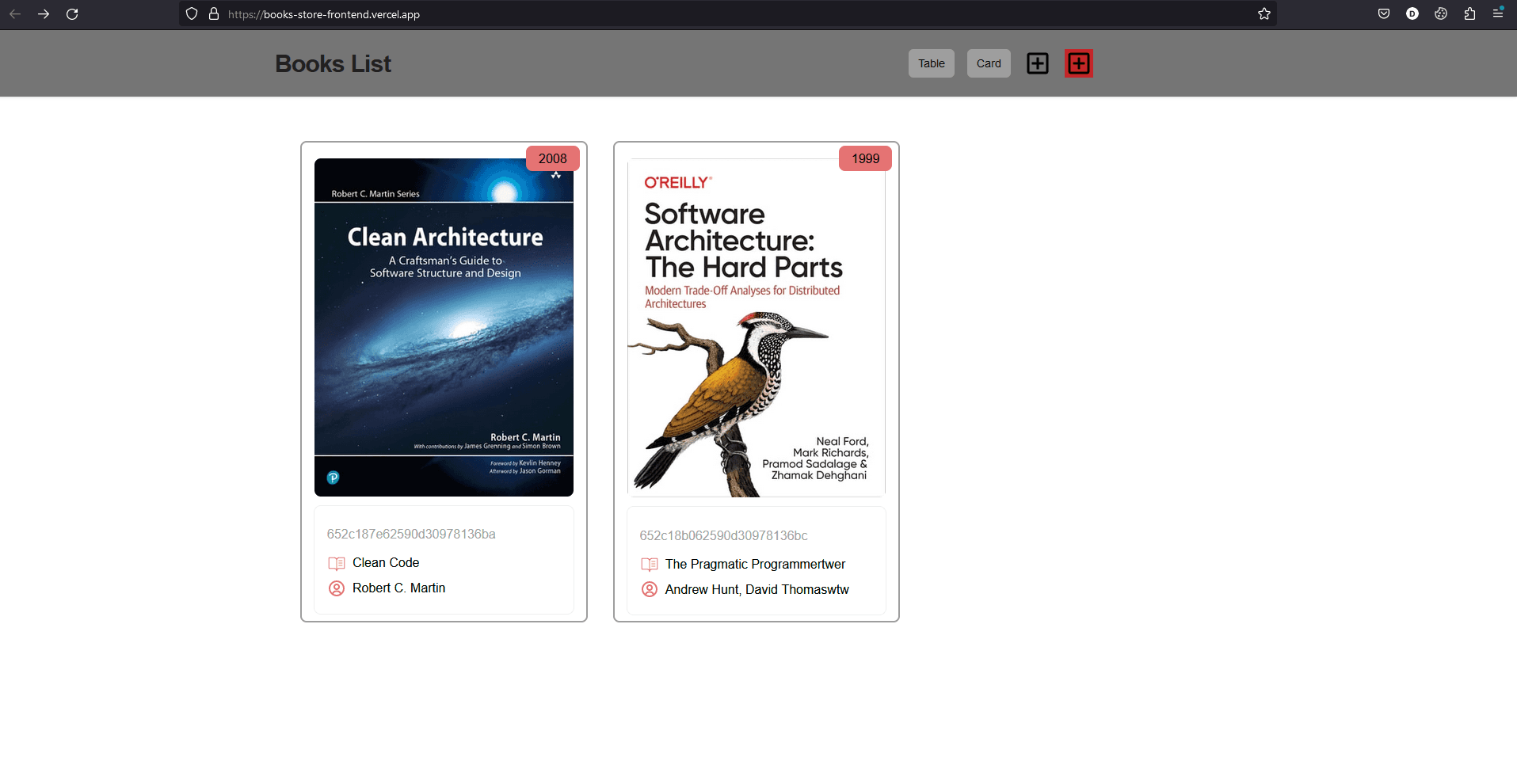Click the Books List heading

pyautogui.click(x=333, y=63)
